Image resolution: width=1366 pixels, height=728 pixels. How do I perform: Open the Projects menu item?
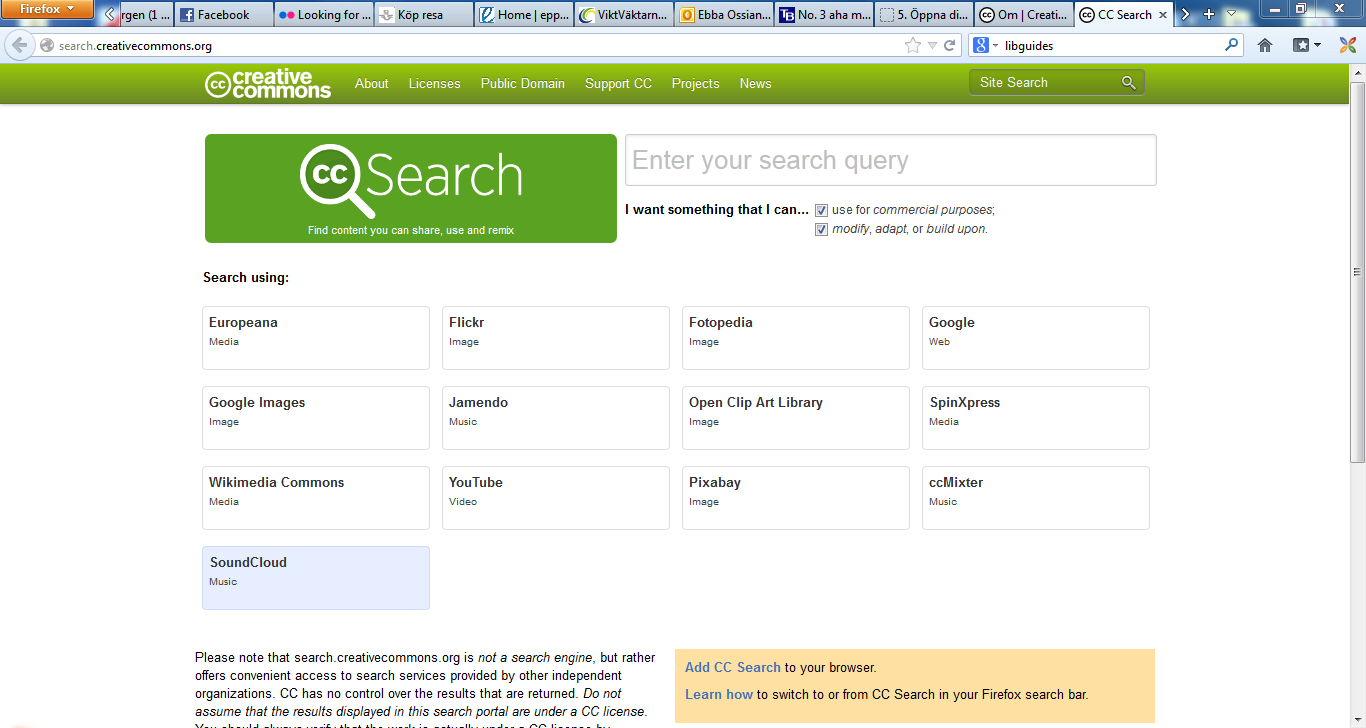[695, 84]
